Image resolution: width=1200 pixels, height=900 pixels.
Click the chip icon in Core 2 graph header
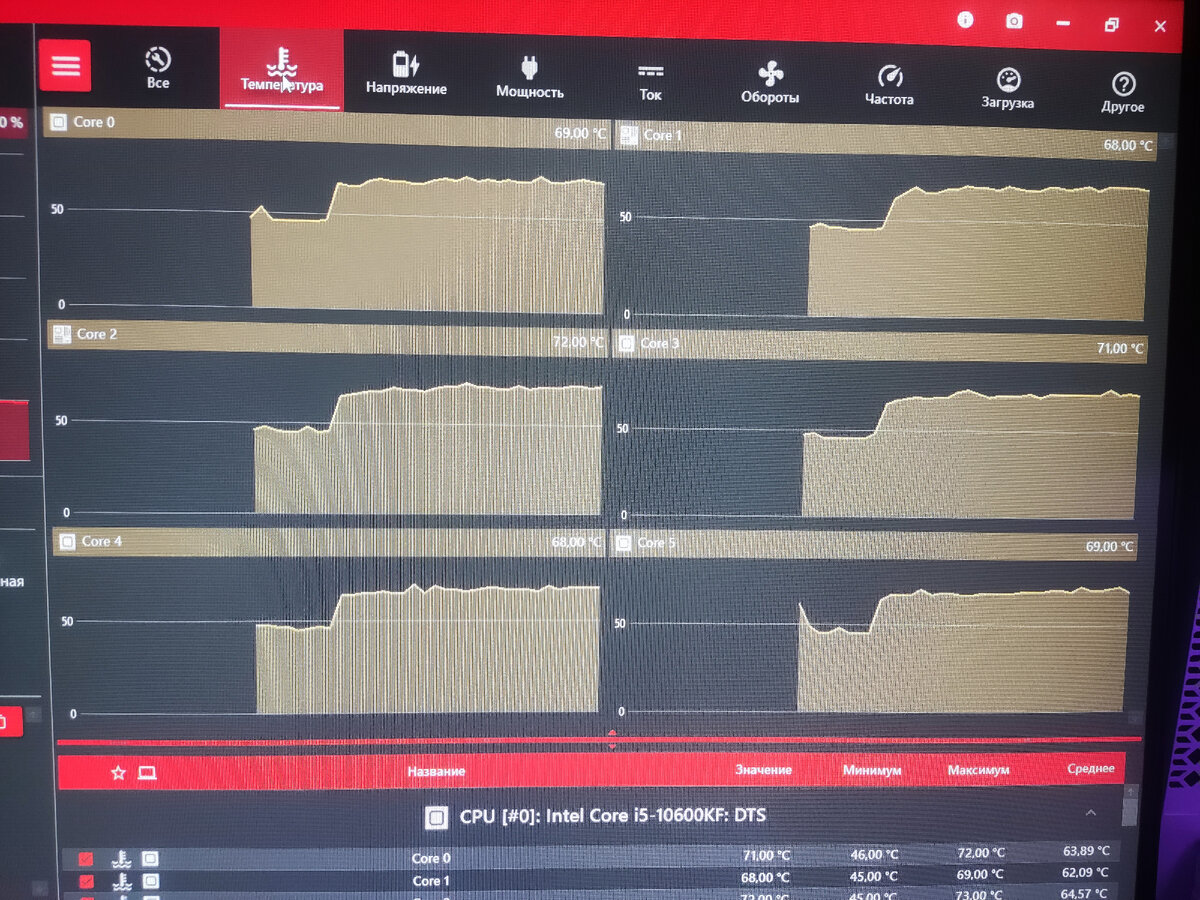click(x=61, y=333)
